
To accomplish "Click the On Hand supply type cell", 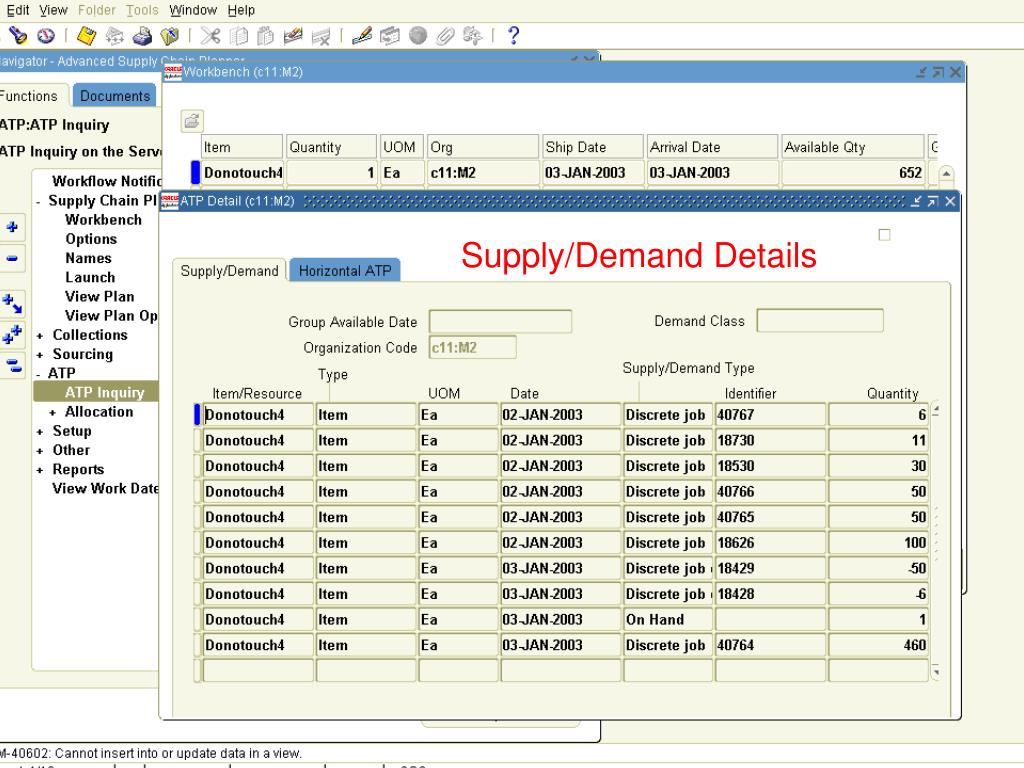I will (668, 619).
